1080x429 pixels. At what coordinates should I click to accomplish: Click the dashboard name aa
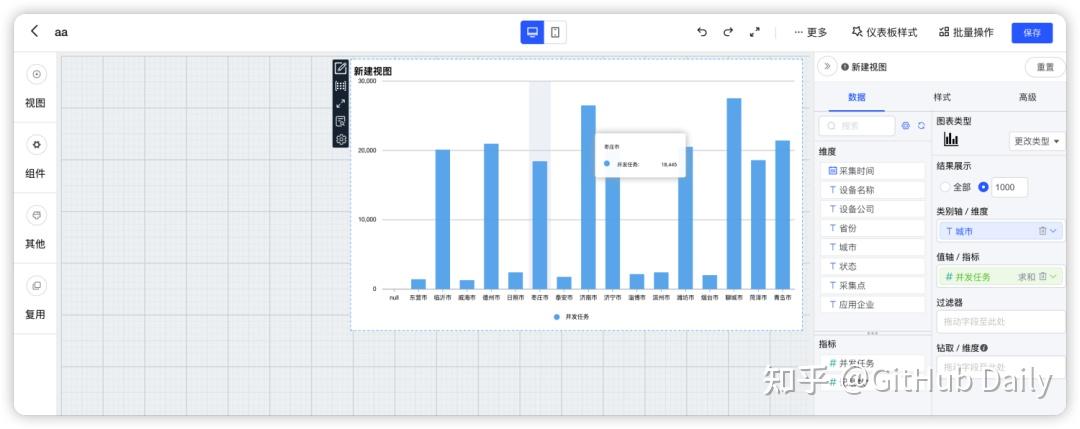(61, 32)
